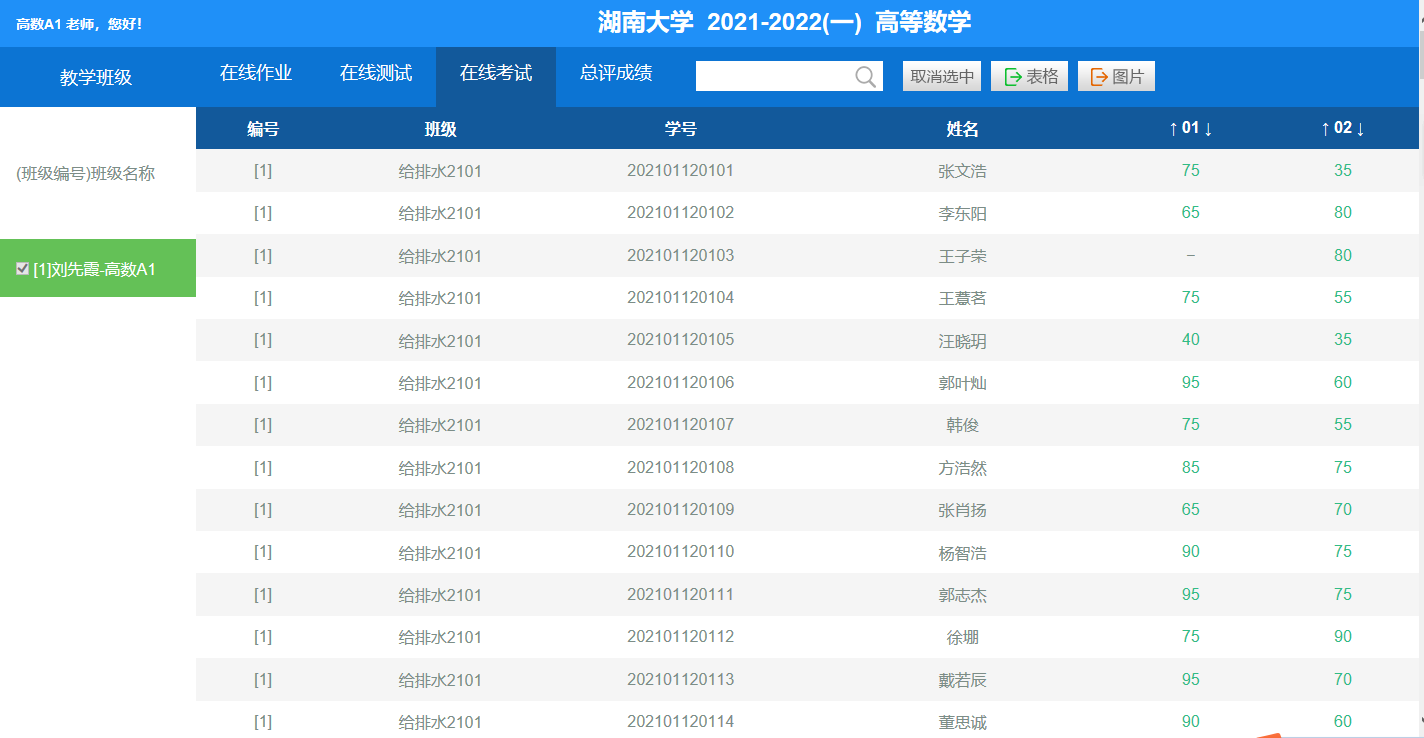This screenshot has height=738, width=1424.
Task: Sort column 01 descending with down arrow
Action: click(1208, 128)
